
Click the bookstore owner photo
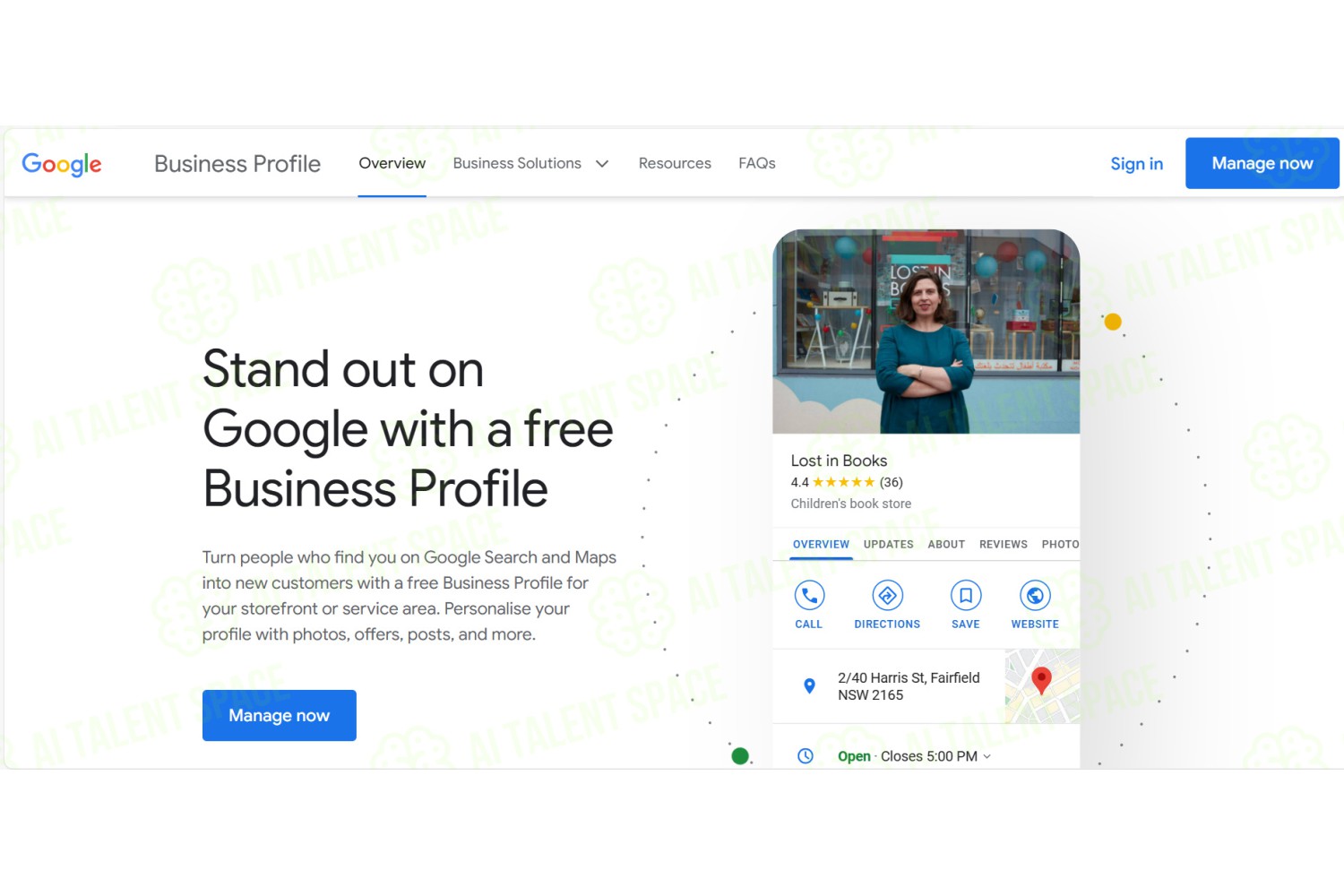(926, 332)
